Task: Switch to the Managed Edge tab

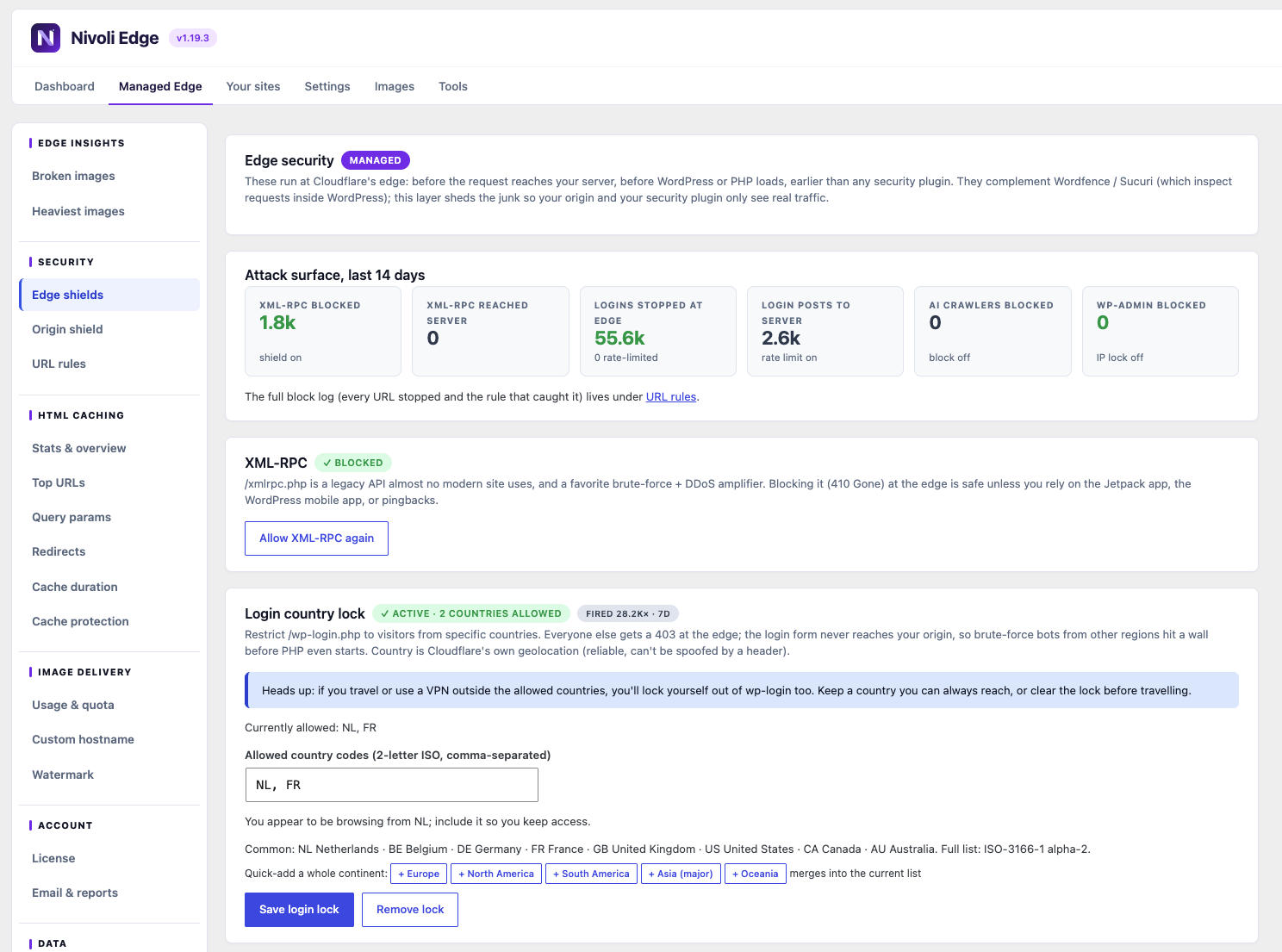Action: point(160,86)
